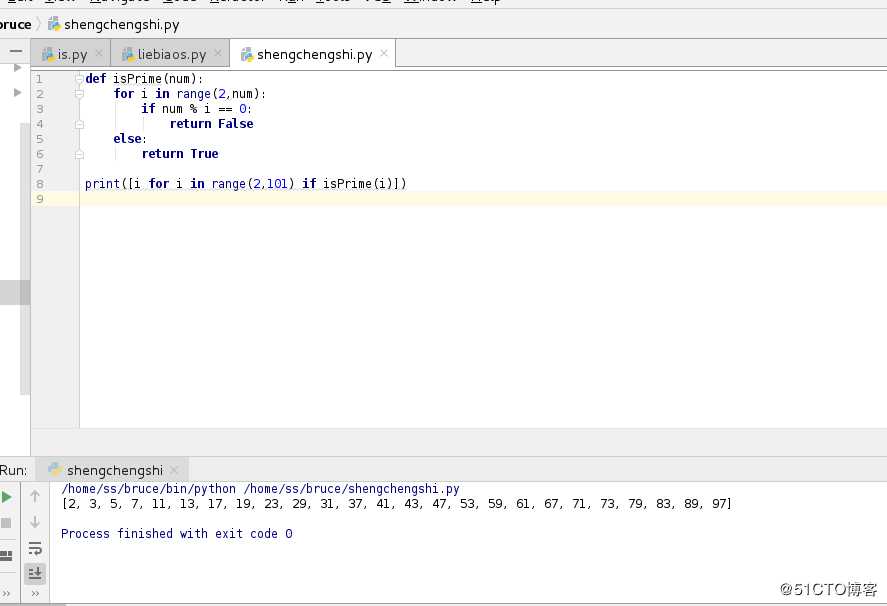Click the /home/ss/bruce/bin/python interpreter path

pyautogui.click(x=148, y=488)
